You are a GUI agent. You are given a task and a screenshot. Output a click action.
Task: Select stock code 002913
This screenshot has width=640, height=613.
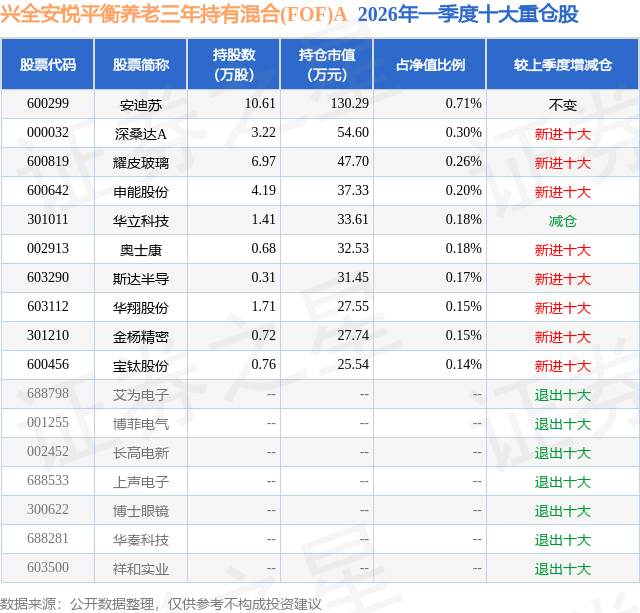point(48,248)
